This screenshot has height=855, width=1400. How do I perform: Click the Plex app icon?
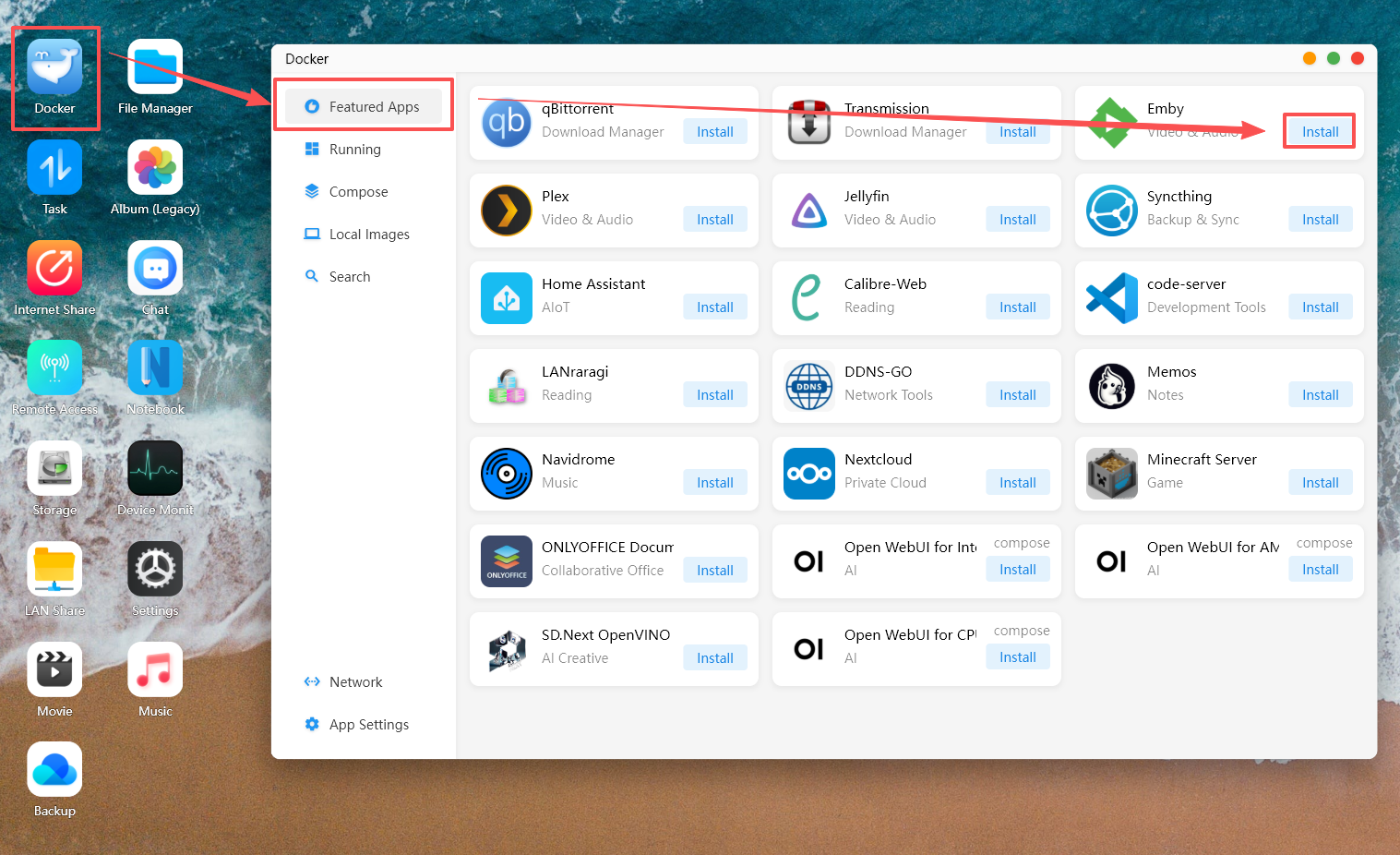pyautogui.click(x=507, y=211)
